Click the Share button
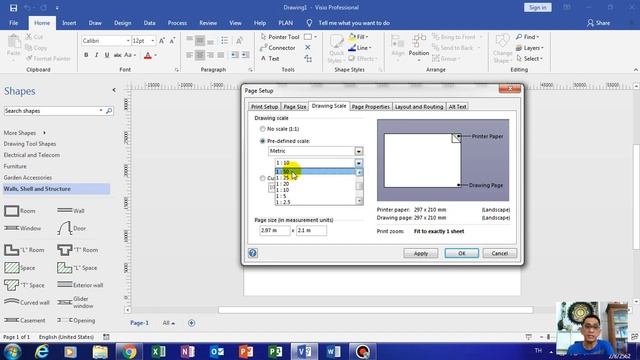The width and height of the screenshot is (640, 360). 599,23
